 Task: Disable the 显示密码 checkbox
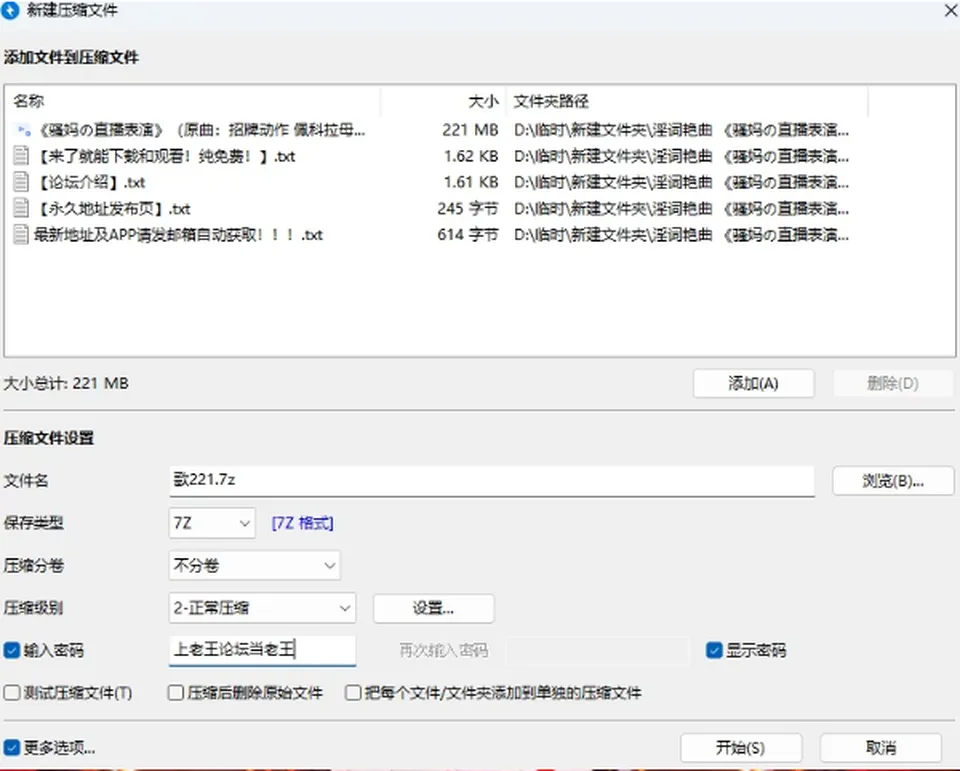(x=714, y=650)
